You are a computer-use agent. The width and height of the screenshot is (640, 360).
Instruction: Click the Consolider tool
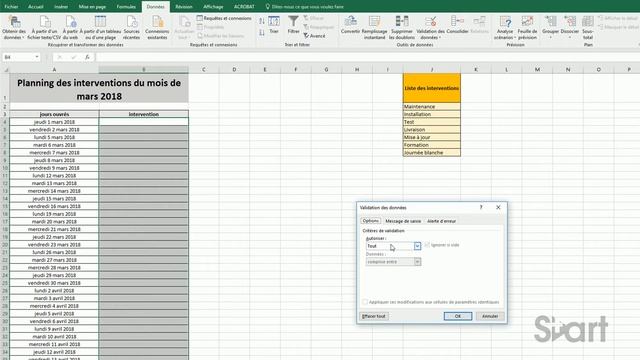pos(457,25)
